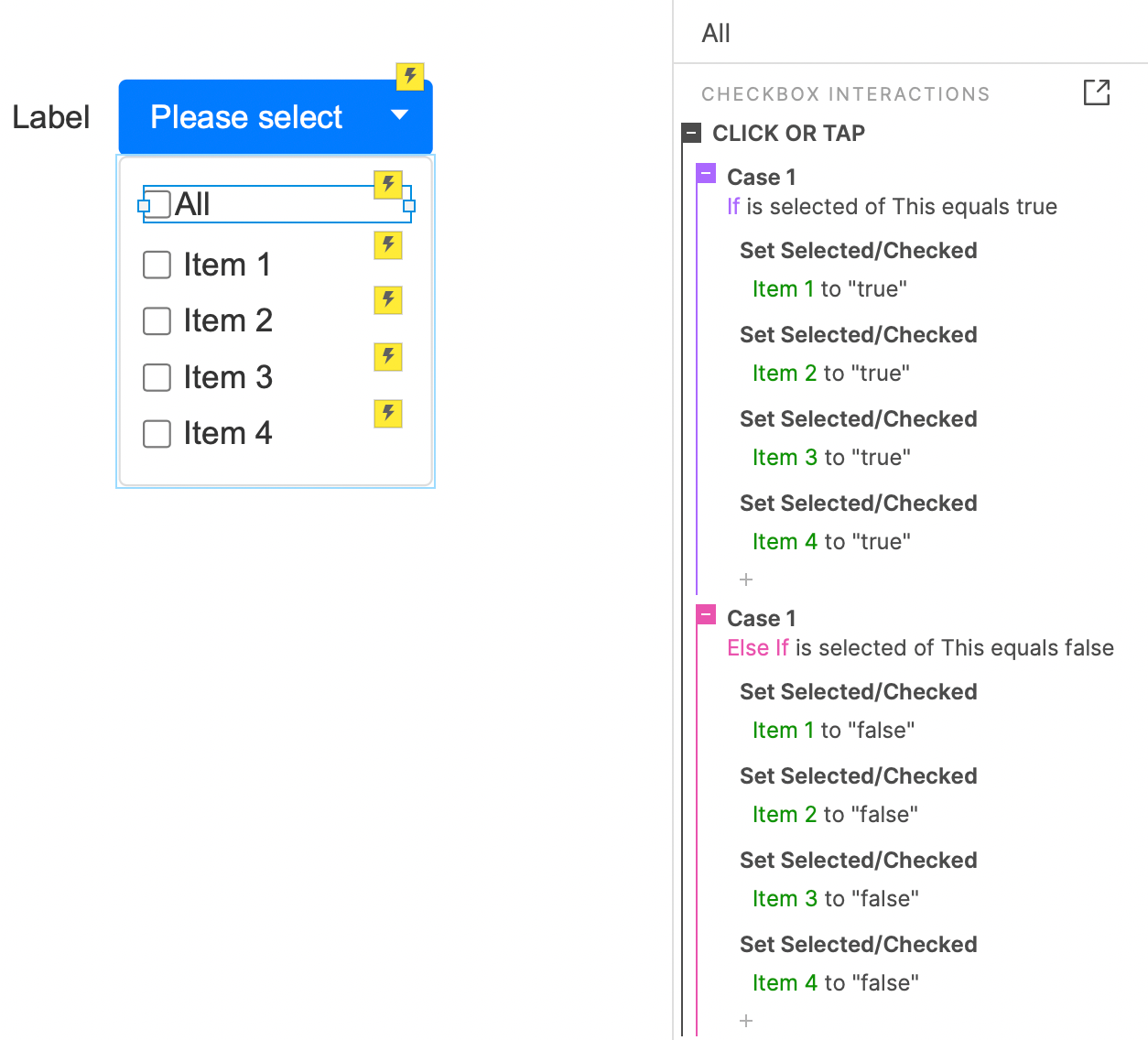The height and width of the screenshot is (1040, 1148).
Task: Click the lightning interaction badge on the dropdown button
Action: point(409,76)
